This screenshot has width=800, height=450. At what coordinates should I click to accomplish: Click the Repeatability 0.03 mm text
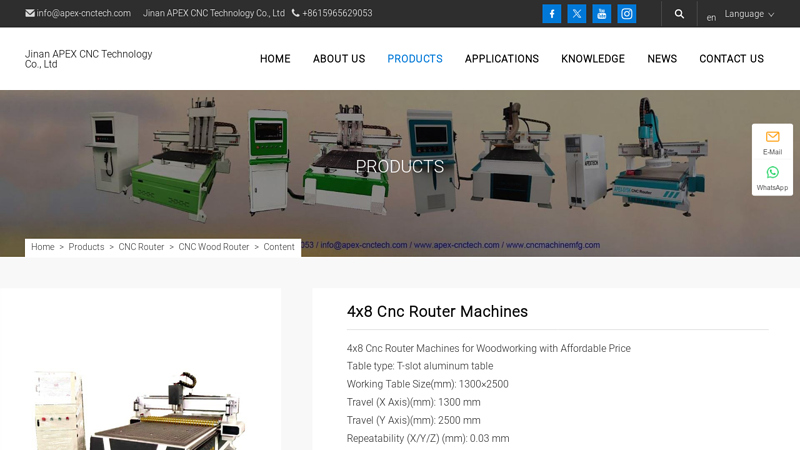(428, 439)
